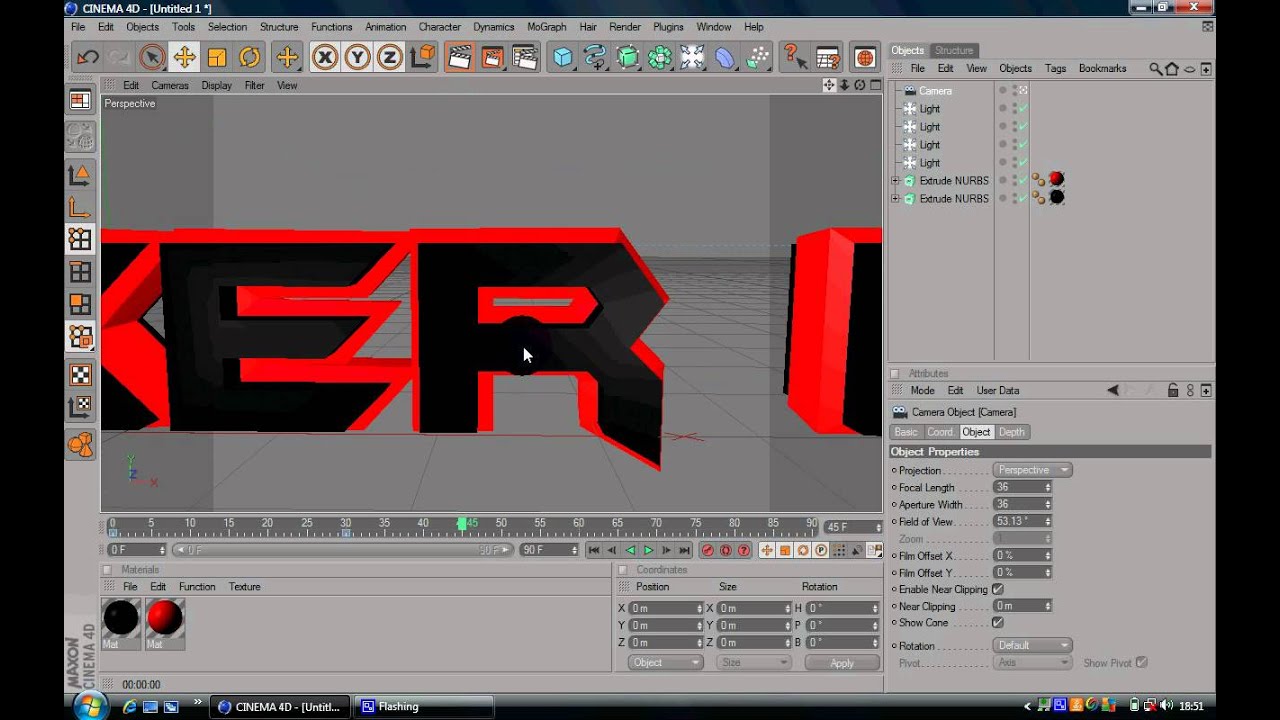The width and height of the screenshot is (1280, 720).
Task: Click the Deformer objects icon
Action: click(725, 57)
